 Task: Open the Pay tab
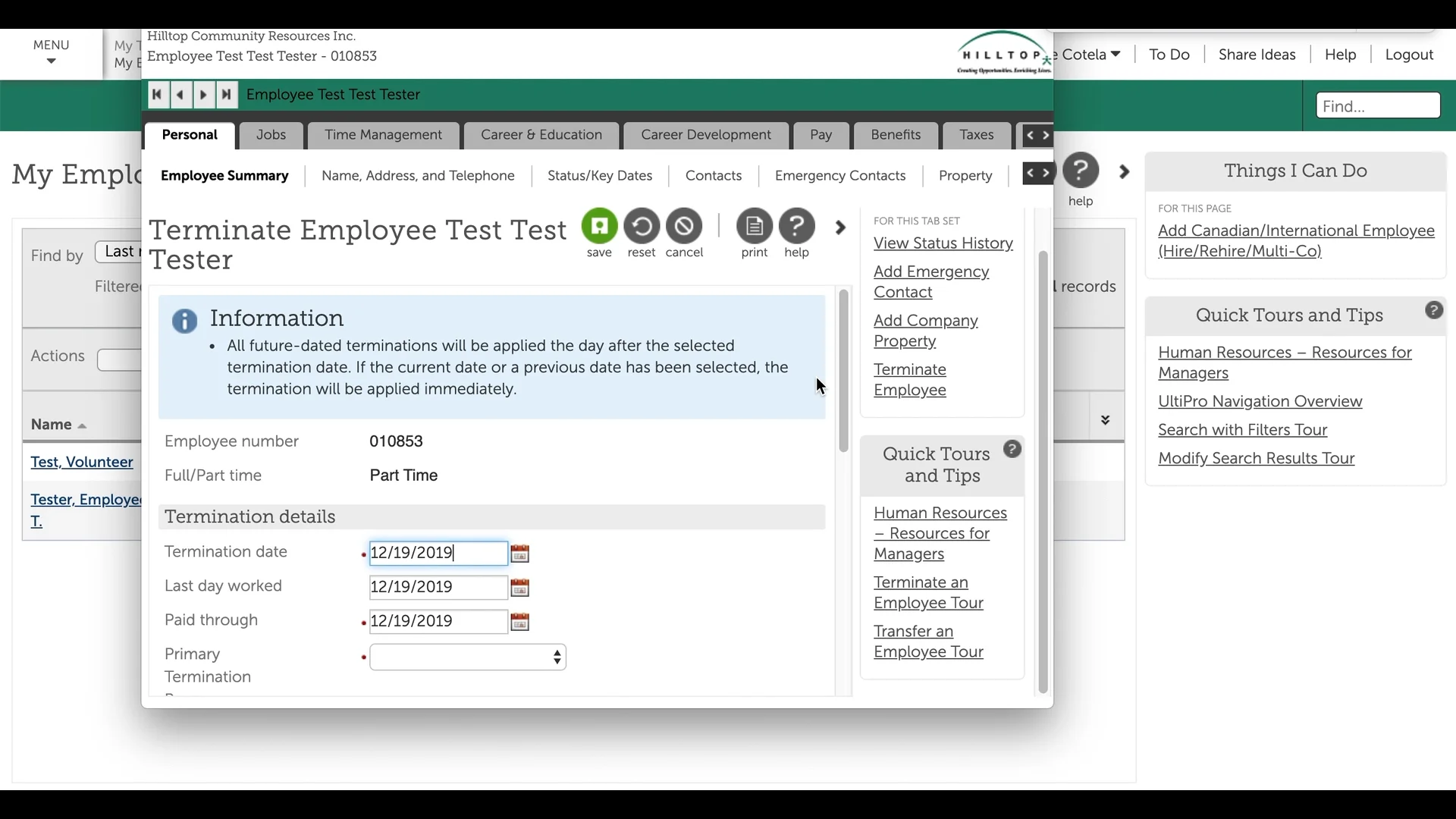click(x=821, y=135)
